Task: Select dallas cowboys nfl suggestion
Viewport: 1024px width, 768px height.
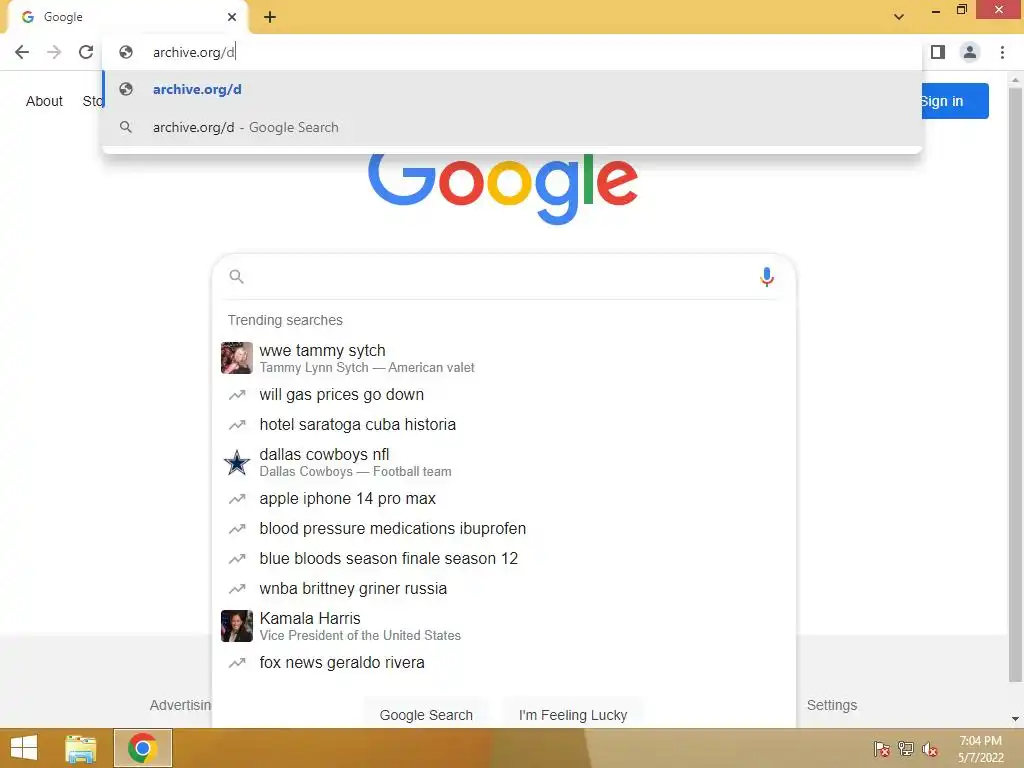Action: (503, 462)
